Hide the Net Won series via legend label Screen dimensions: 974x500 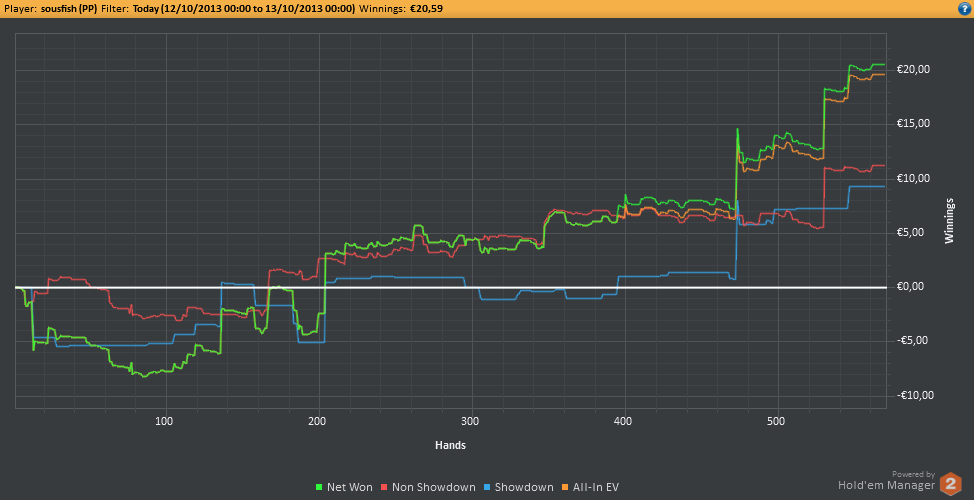[x=350, y=488]
